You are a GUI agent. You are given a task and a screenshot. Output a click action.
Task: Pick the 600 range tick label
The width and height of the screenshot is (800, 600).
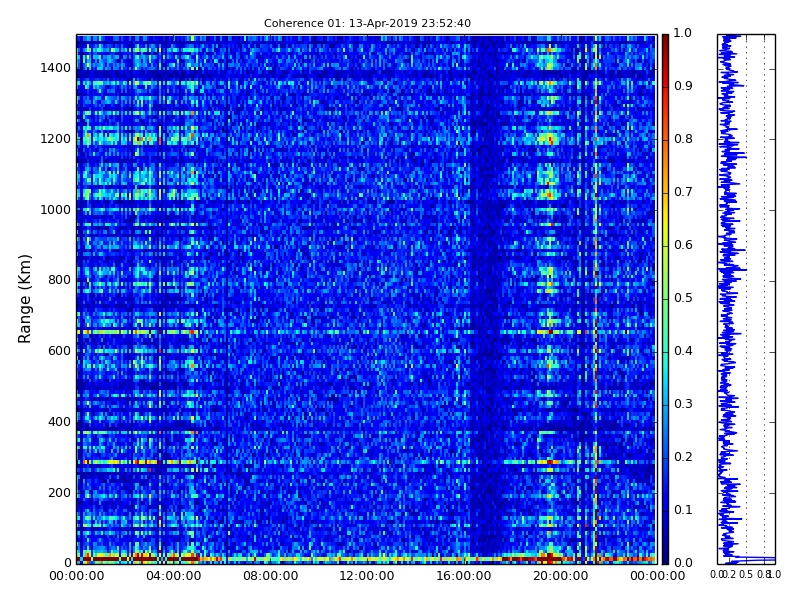click(x=59, y=351)
